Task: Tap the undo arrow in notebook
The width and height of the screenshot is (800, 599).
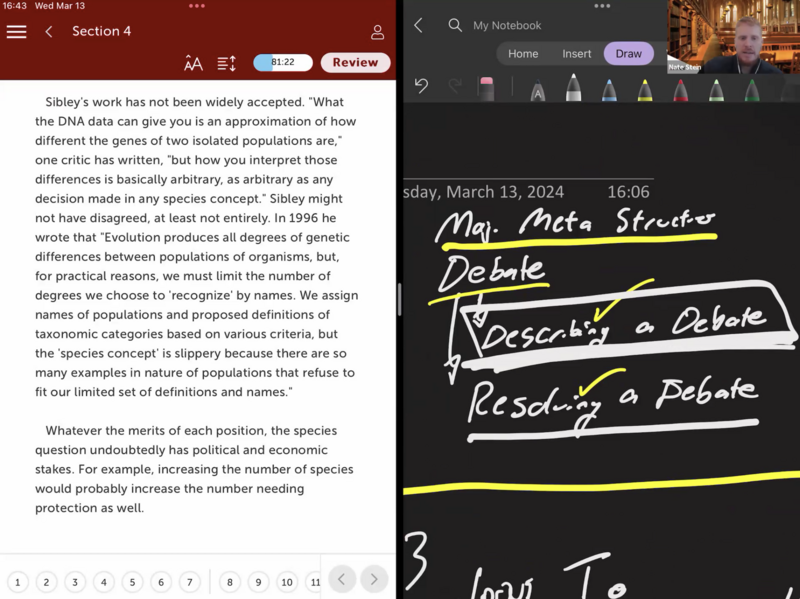Action: pyautogui.click(x=421, y=87)
